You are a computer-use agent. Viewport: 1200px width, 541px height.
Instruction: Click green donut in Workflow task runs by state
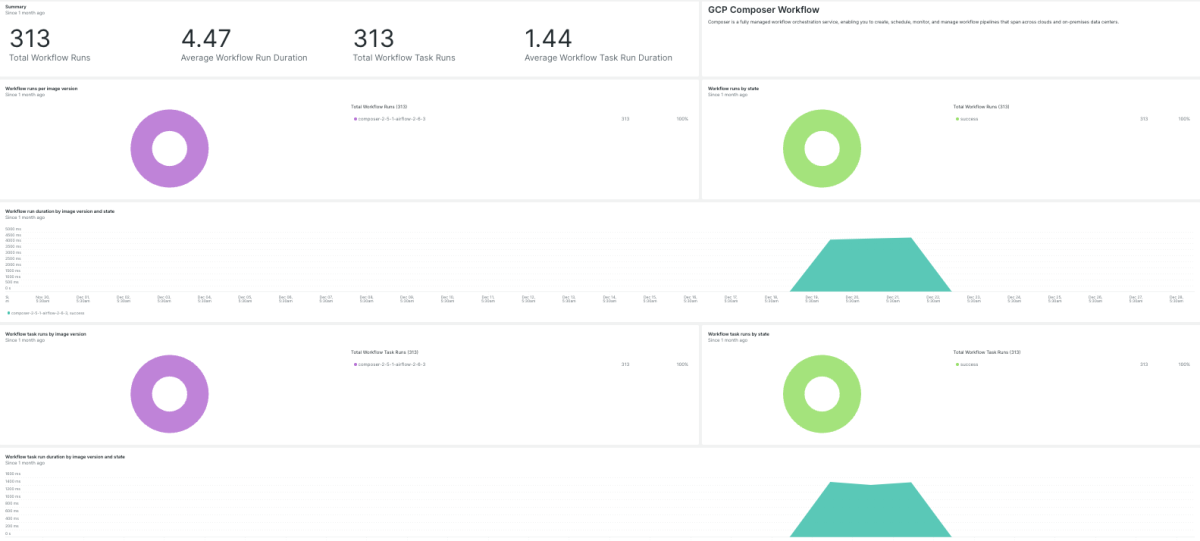(x=822, y=394)
